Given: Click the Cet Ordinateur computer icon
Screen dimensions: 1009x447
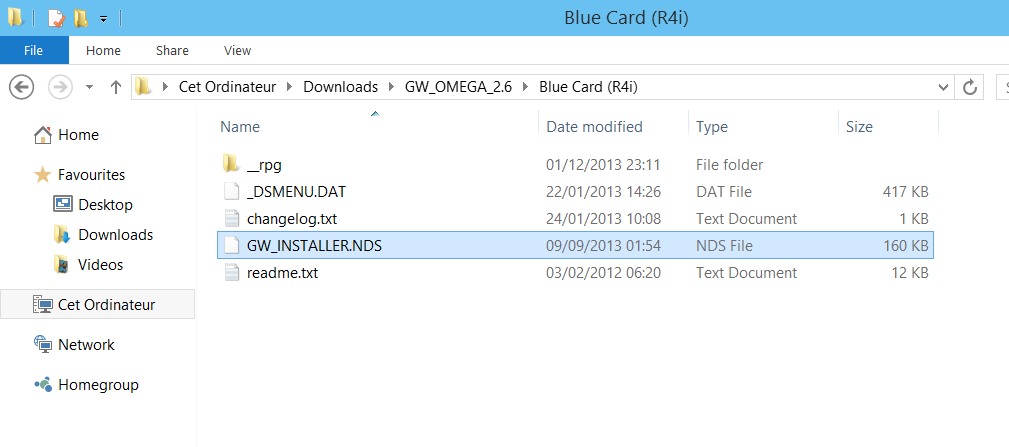Looking at the screenshot, I should 42,305.
